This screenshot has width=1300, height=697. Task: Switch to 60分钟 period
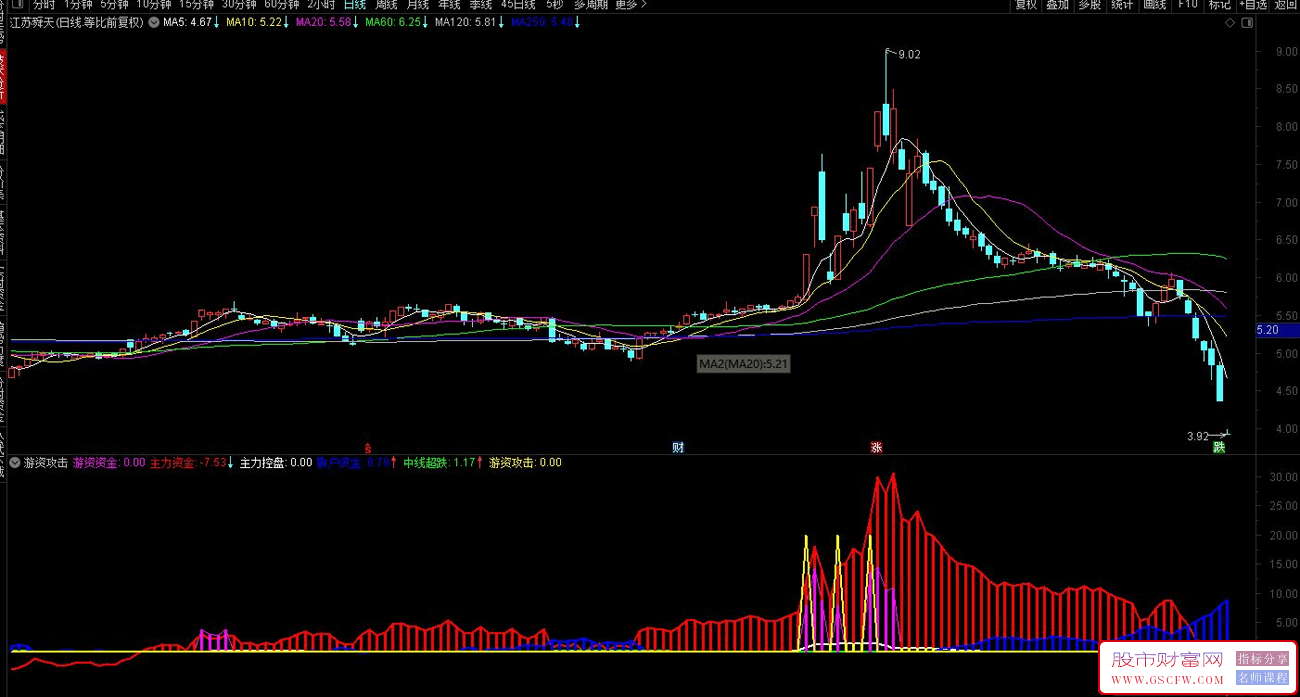pos(282,4)
